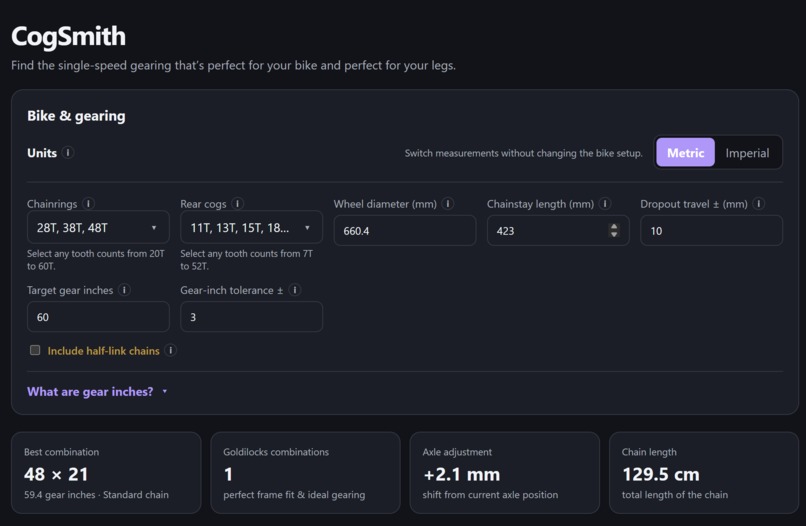Image resolution: width=806 pixels, height=526 pixels.
Task: Click '59.4 gear inches · Standard chain' text
Action: click(x=96, y=495)
